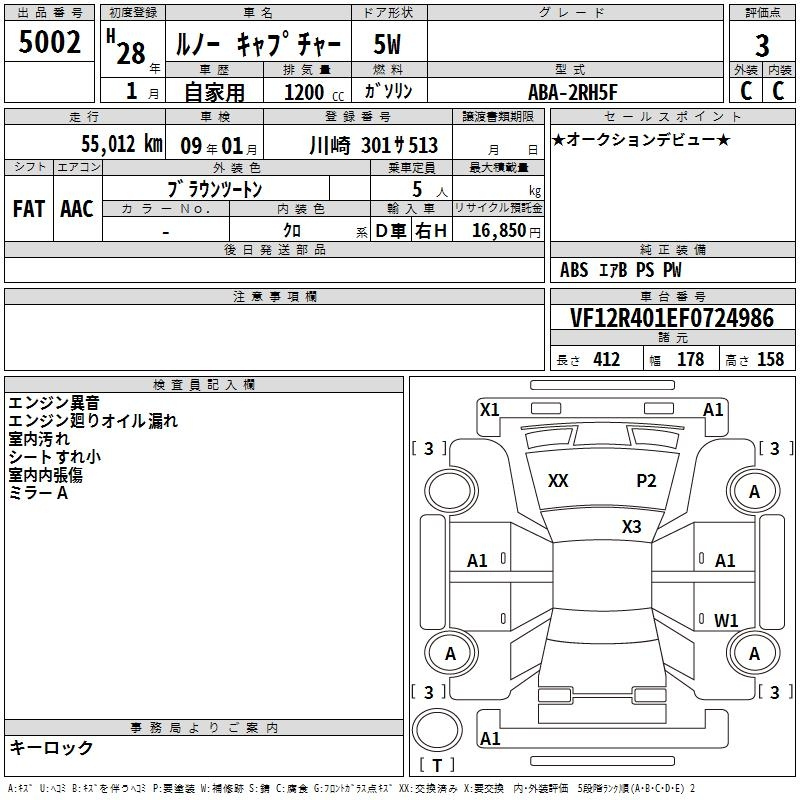Select the width value 178
Screen dimensions: 800x800
coord(690,359)
